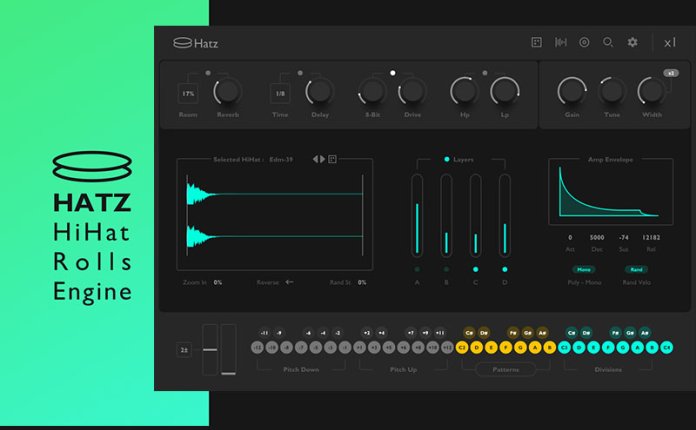Viewport: 696px width, 430px height.
Task: Trigger the +11 pitch up key
Action: (440, 333)
